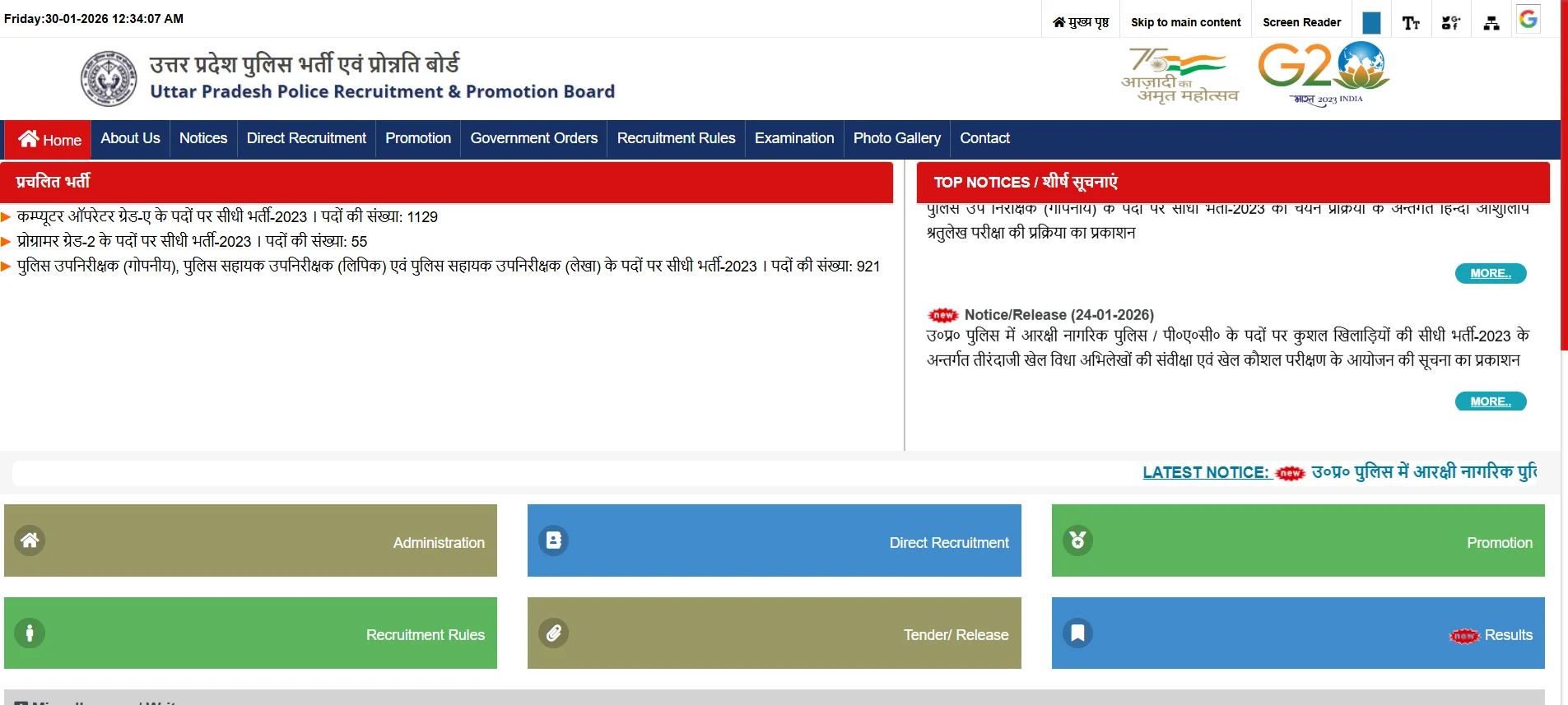Click the paperclip icon on Tender/Release tile
The image size is (1568, 705).
pos(554,633)
